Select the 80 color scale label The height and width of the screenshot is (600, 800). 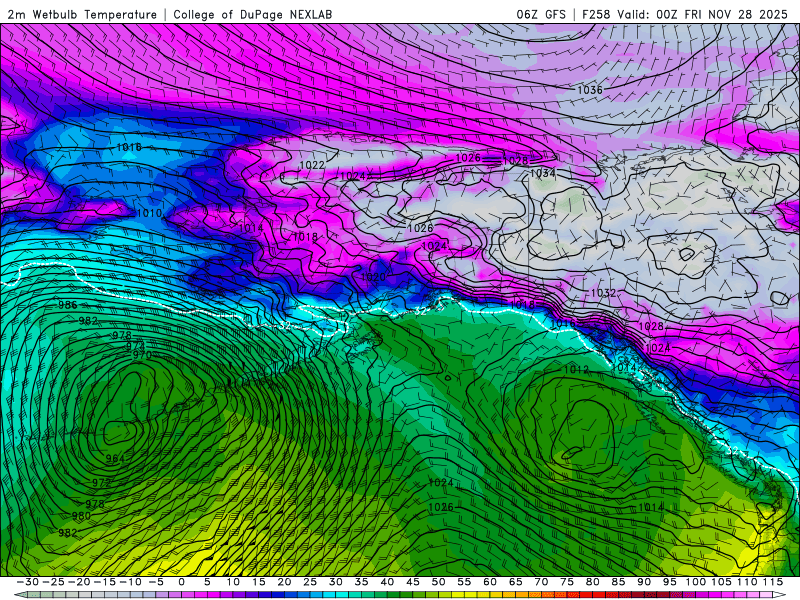592,582
